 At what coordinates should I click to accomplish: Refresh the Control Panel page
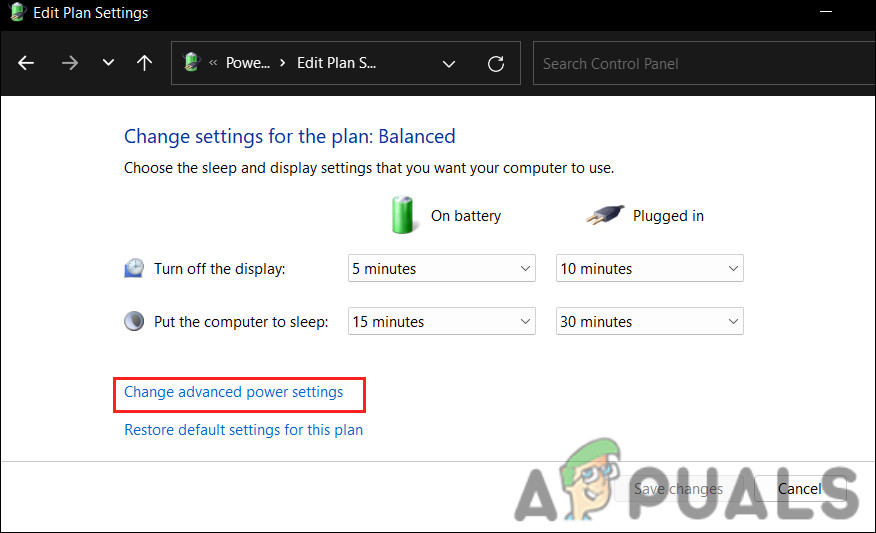pyautogui.click(x=496, y=64)
